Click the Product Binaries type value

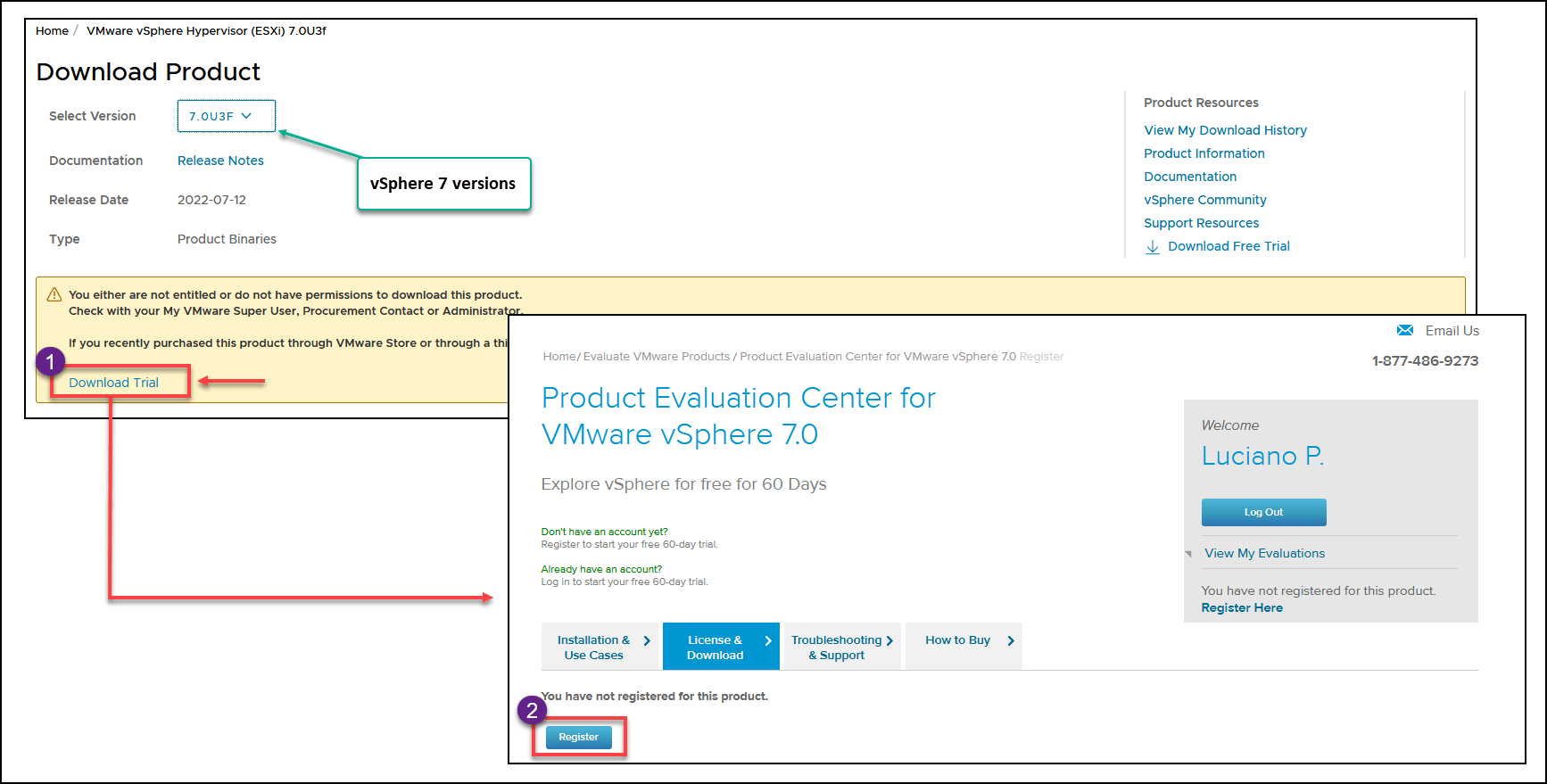click(x=227, y=239)
